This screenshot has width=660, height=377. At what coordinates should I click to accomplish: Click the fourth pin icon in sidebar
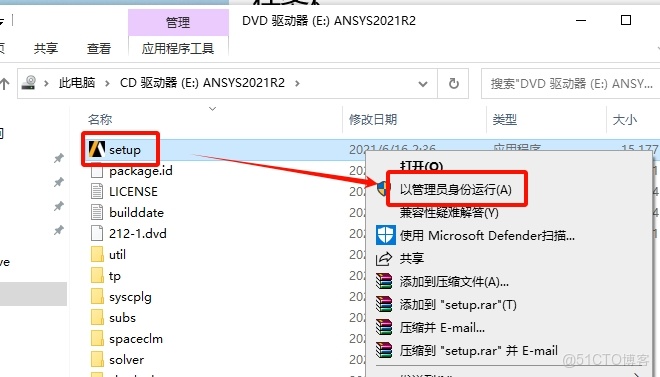point(59,230)
